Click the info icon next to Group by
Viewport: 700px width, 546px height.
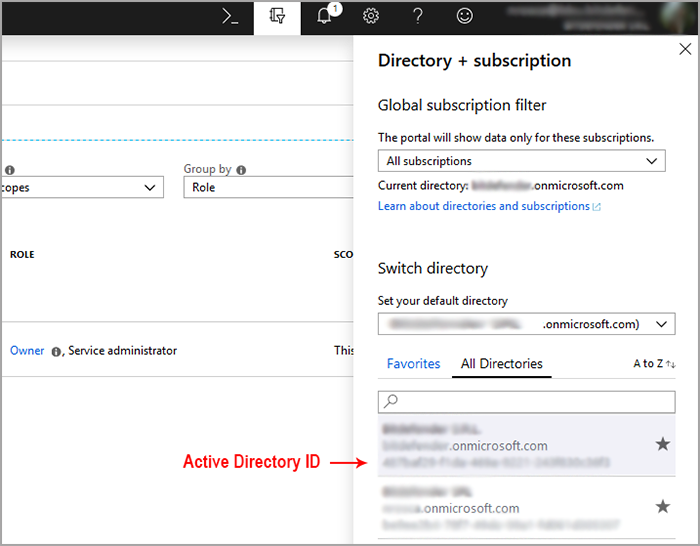tap(242, 170)
